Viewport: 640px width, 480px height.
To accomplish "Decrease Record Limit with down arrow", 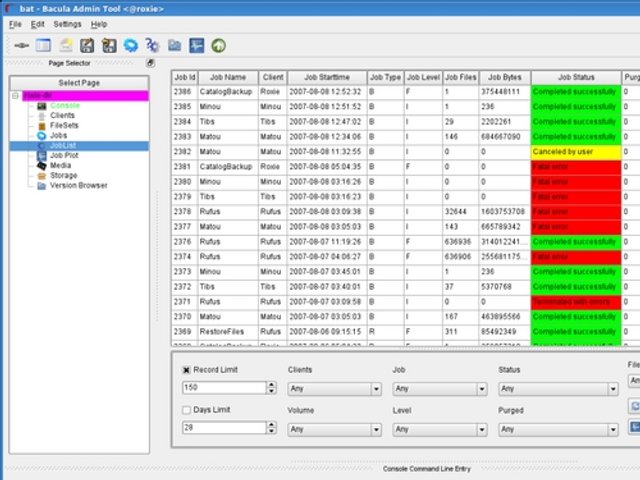I will pos(271,391).
